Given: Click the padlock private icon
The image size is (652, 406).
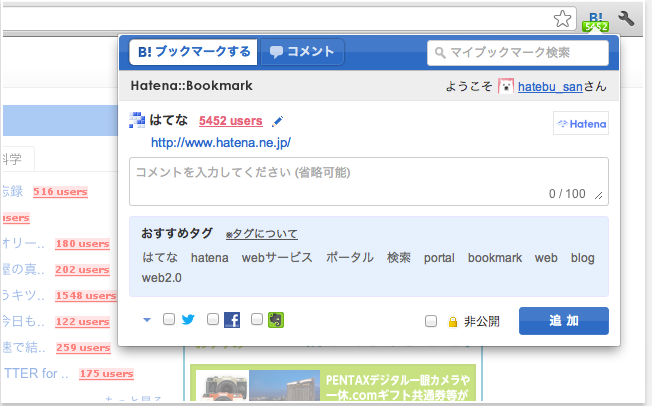Looking at the screenshot, I should click(x=453, y=322).
